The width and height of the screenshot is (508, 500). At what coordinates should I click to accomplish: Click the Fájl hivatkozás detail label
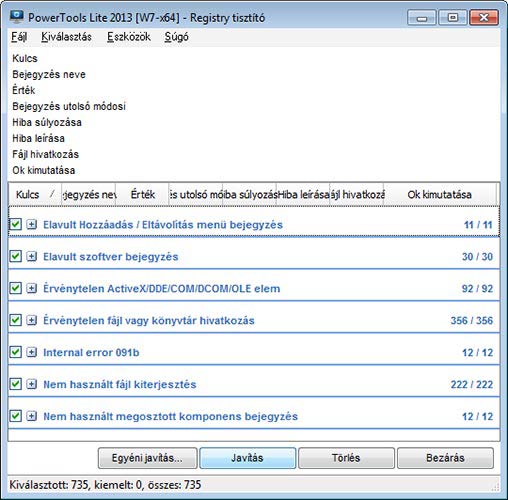click(45, 154)
